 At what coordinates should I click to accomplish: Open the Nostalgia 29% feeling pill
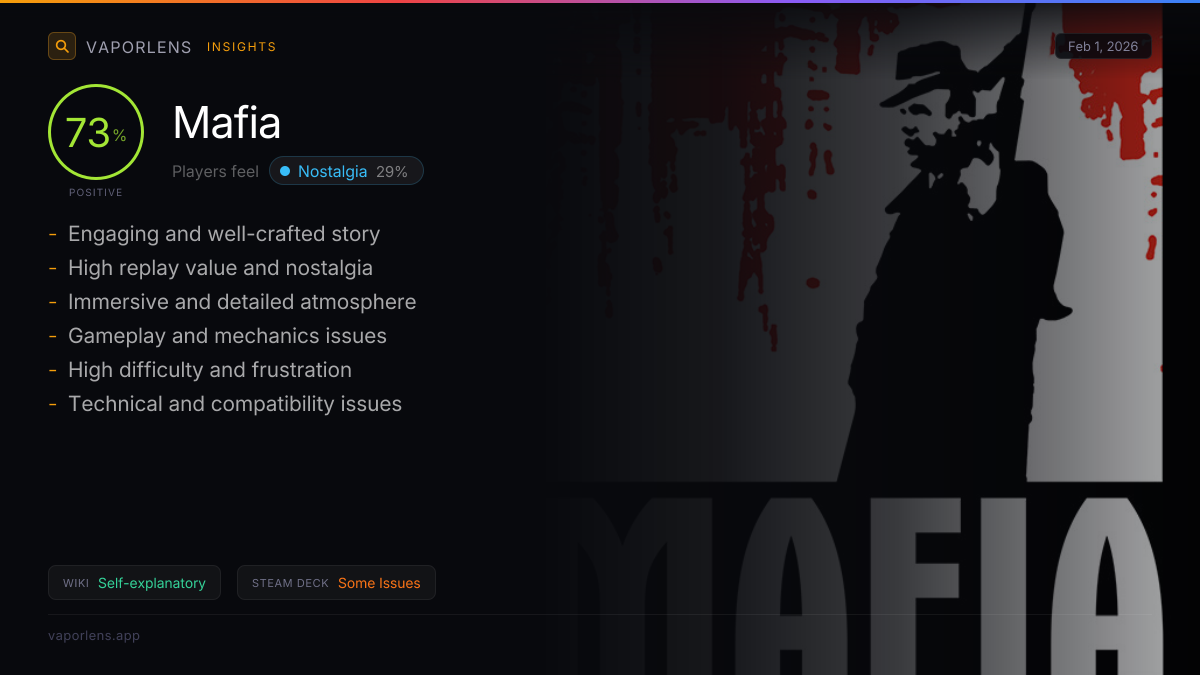click(346, 171)
